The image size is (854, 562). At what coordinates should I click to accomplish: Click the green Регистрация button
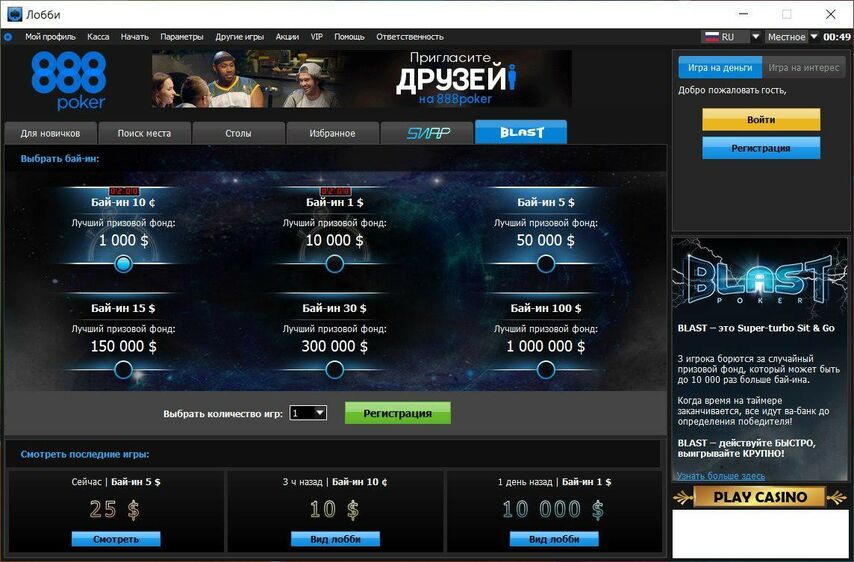(x=398, y=413)
